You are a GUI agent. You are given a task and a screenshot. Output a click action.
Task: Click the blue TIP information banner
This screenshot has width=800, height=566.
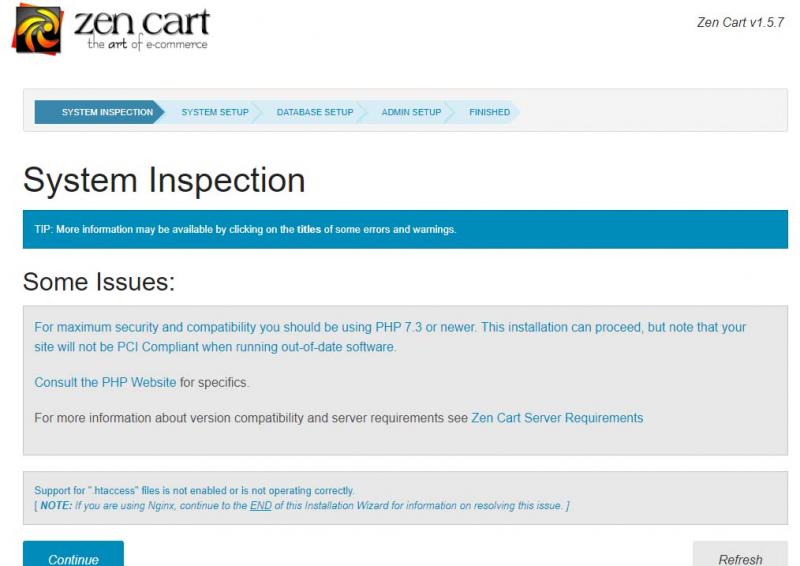[x=405, y=229]
